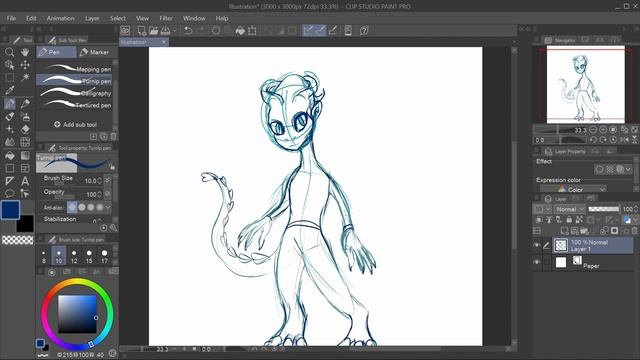The height and width of the screenshot is (360, 640).
Task: Select the Rectangle selection area tool
Action: pos(9,78)
